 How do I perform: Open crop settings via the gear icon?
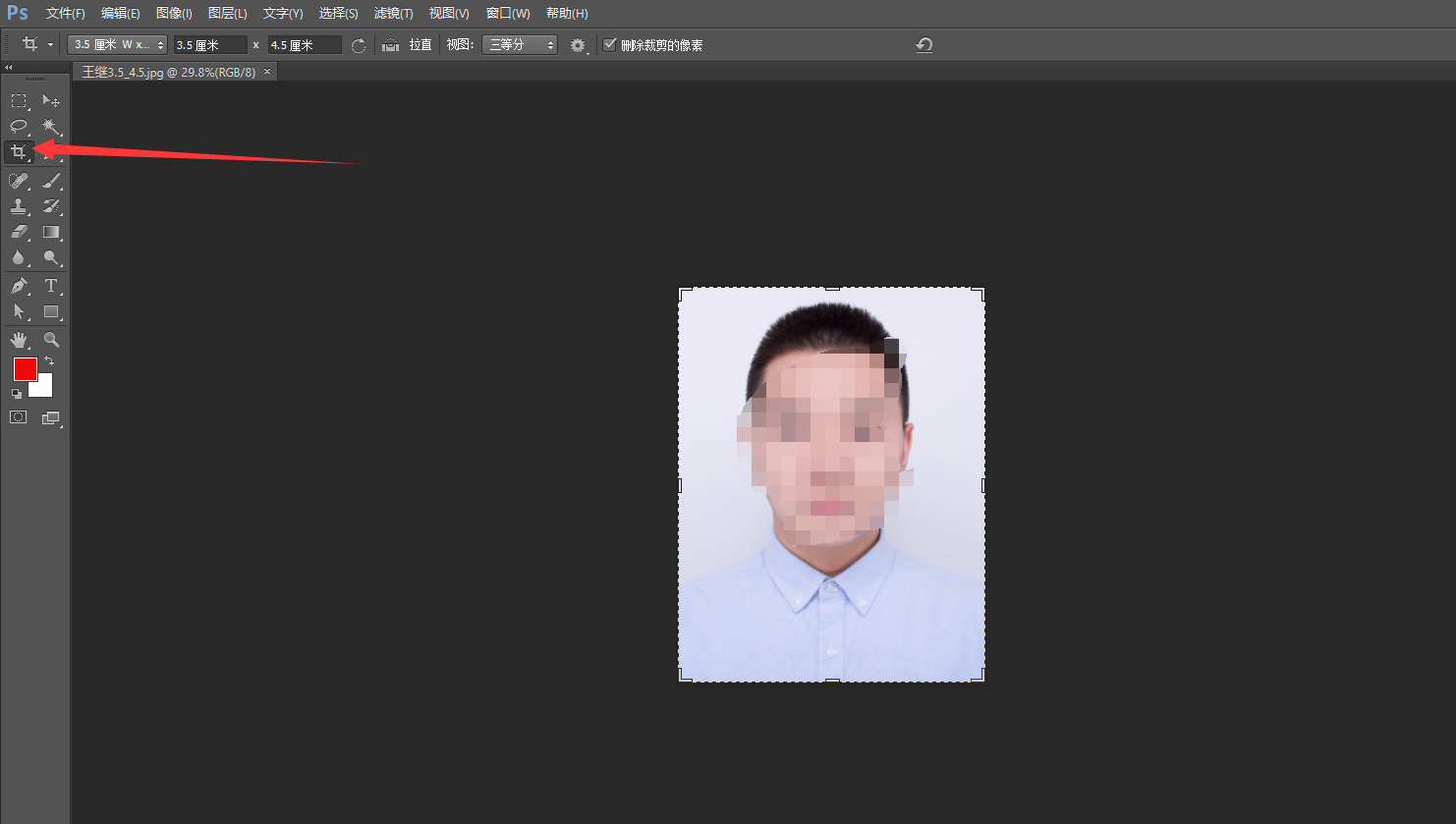click(578, 44)
